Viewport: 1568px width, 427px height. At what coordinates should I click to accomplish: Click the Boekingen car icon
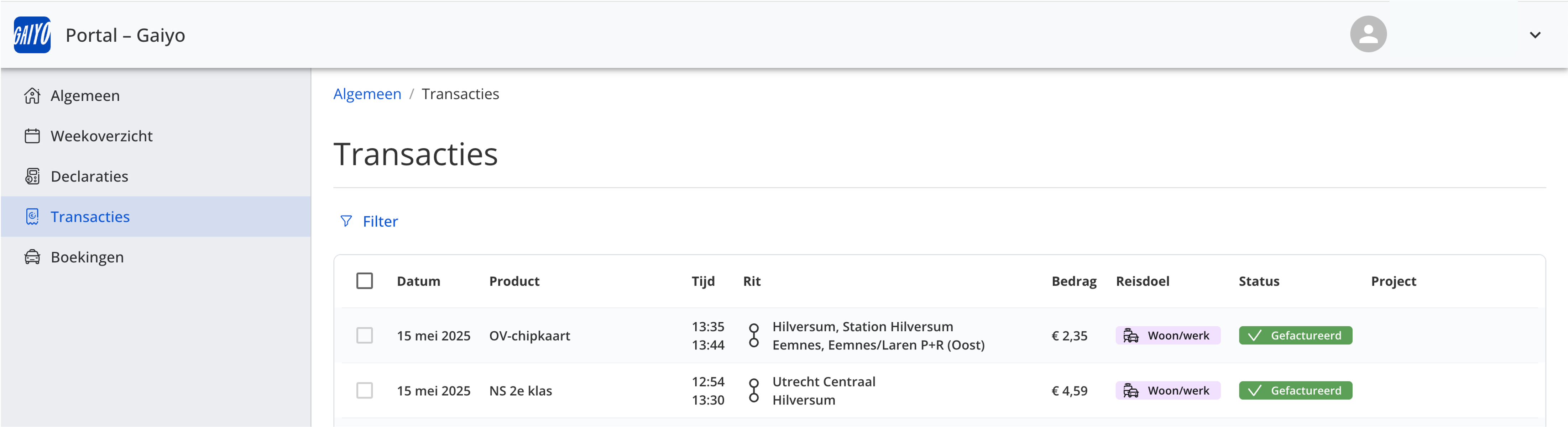[x=32, y=257]
